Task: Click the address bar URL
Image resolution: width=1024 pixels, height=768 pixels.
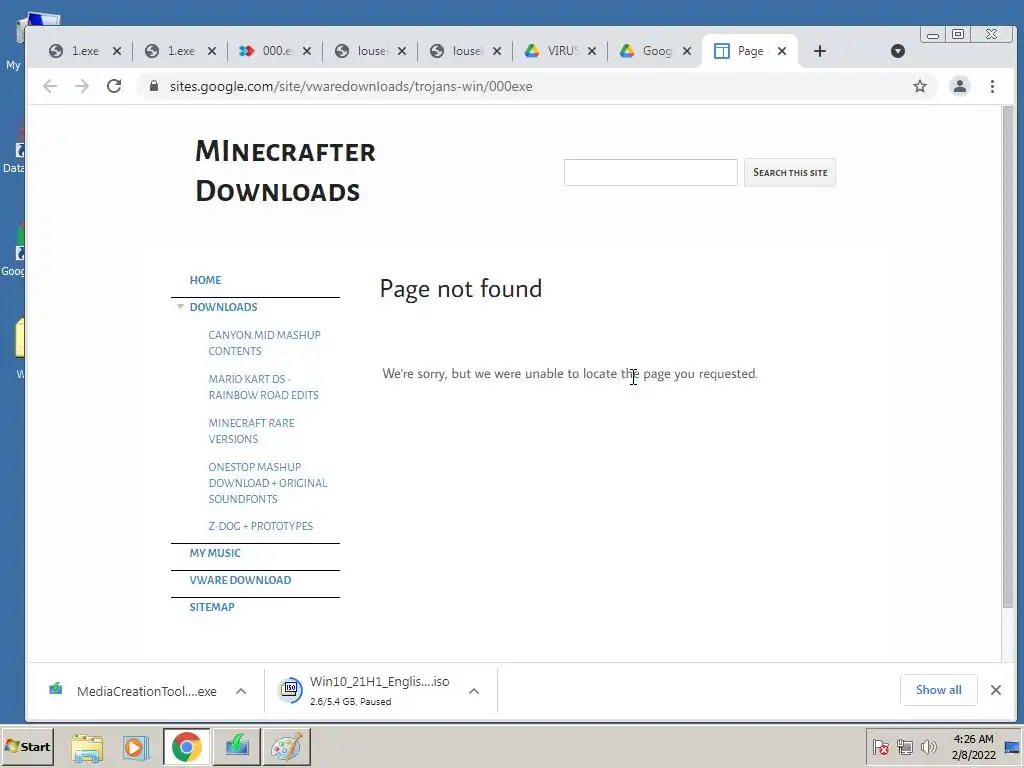Action: pyautogui.click(x=351, y=86)
